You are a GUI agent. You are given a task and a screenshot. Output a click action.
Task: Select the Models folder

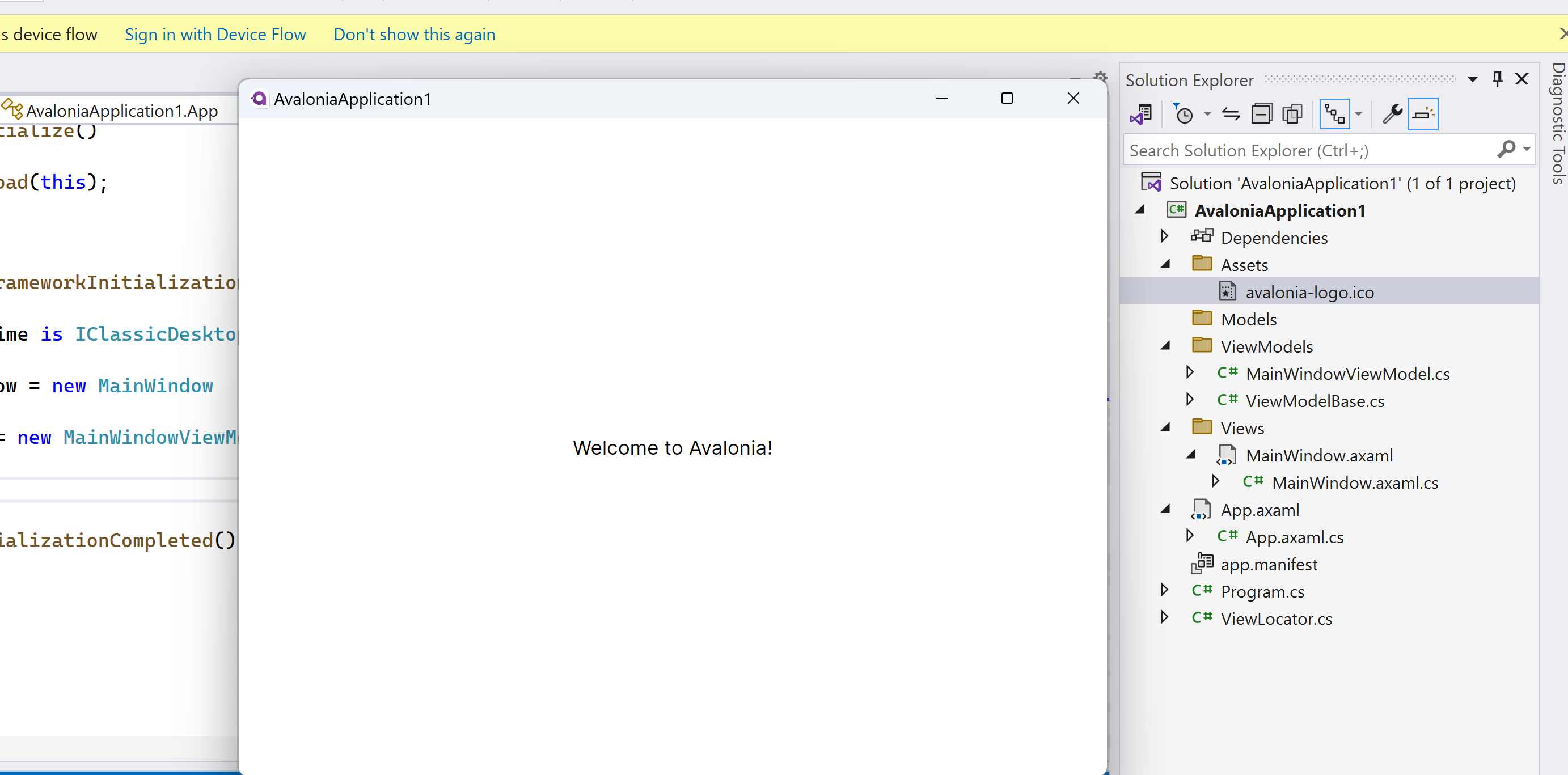[1248, 319]
